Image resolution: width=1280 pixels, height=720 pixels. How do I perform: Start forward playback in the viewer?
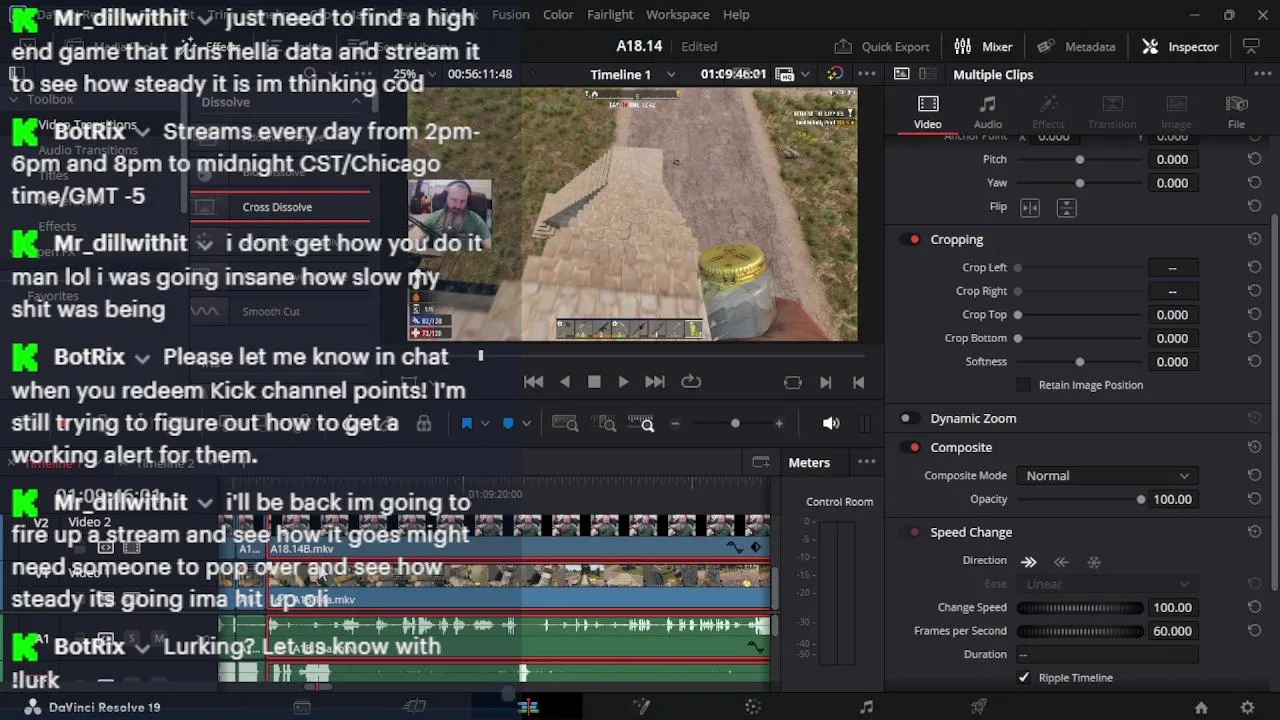623,382
